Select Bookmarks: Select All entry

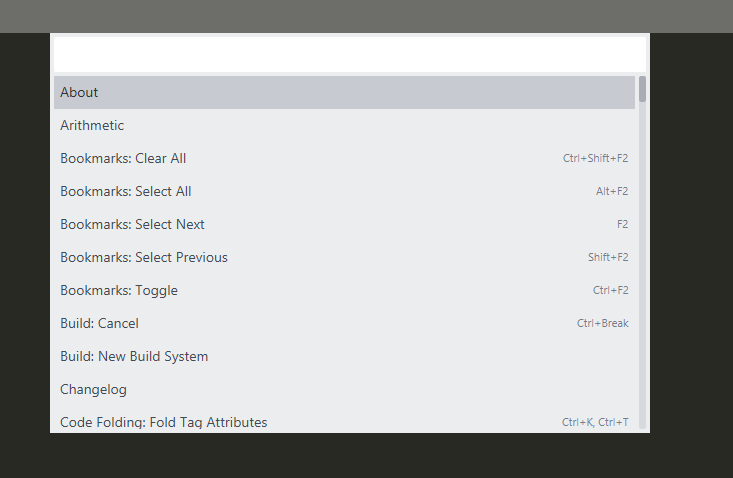click(x=126, y=191)
